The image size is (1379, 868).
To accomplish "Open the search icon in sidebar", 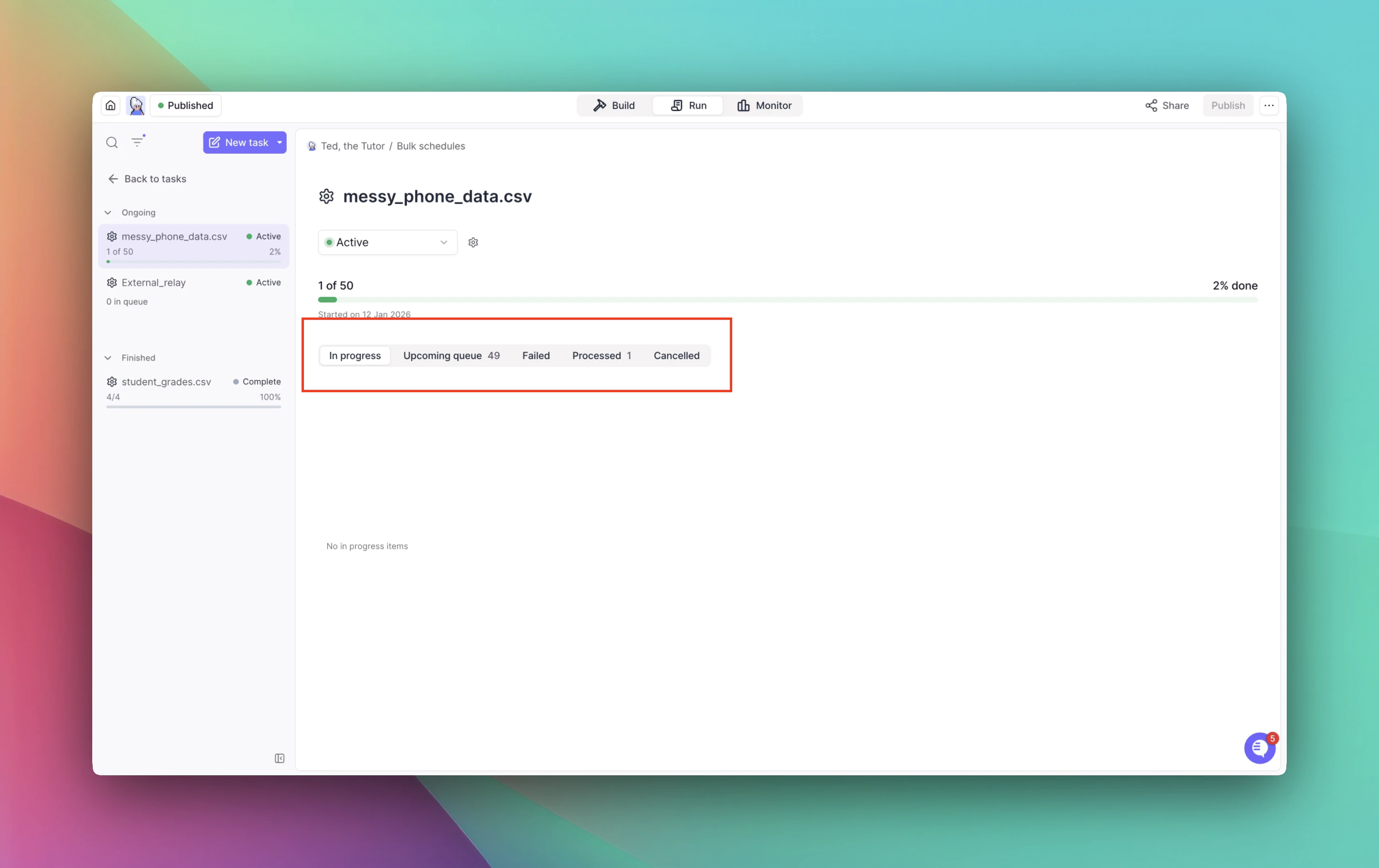I will pos(112,143).
